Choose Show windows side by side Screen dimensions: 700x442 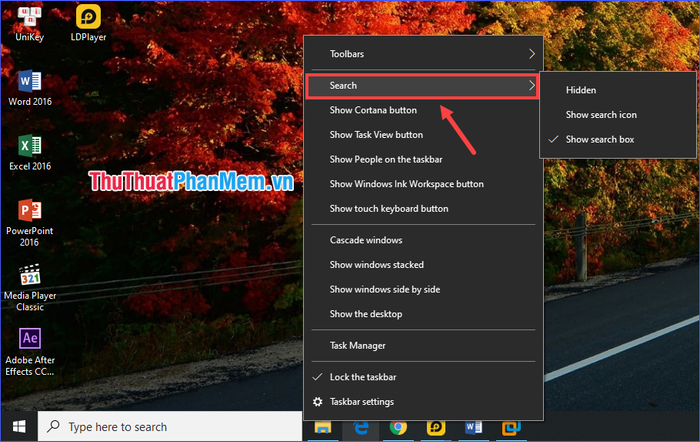pyautogui.click(x=423, y=289)
